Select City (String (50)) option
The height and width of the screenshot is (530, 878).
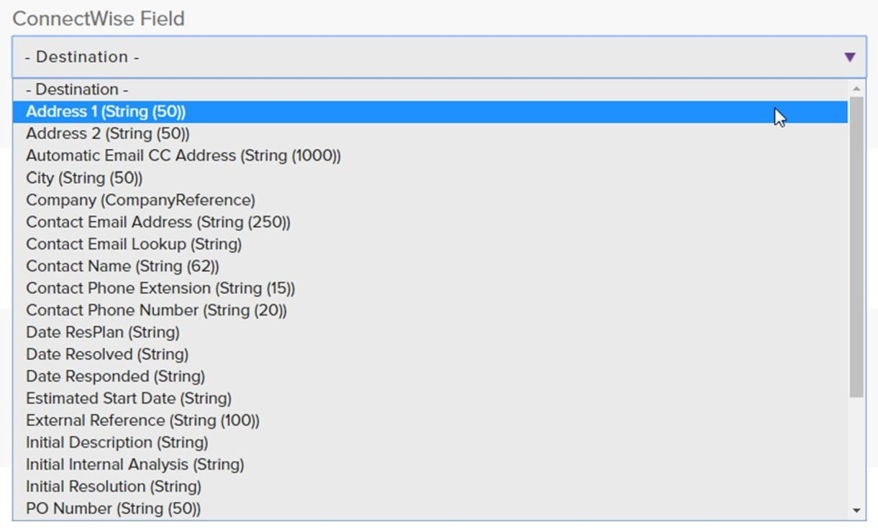click(x=84, y=178)
